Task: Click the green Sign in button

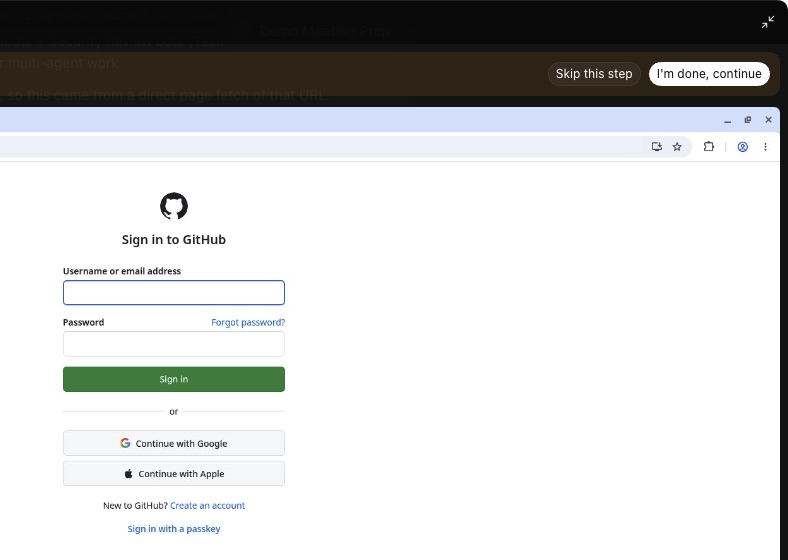Action: pos(174,379)
